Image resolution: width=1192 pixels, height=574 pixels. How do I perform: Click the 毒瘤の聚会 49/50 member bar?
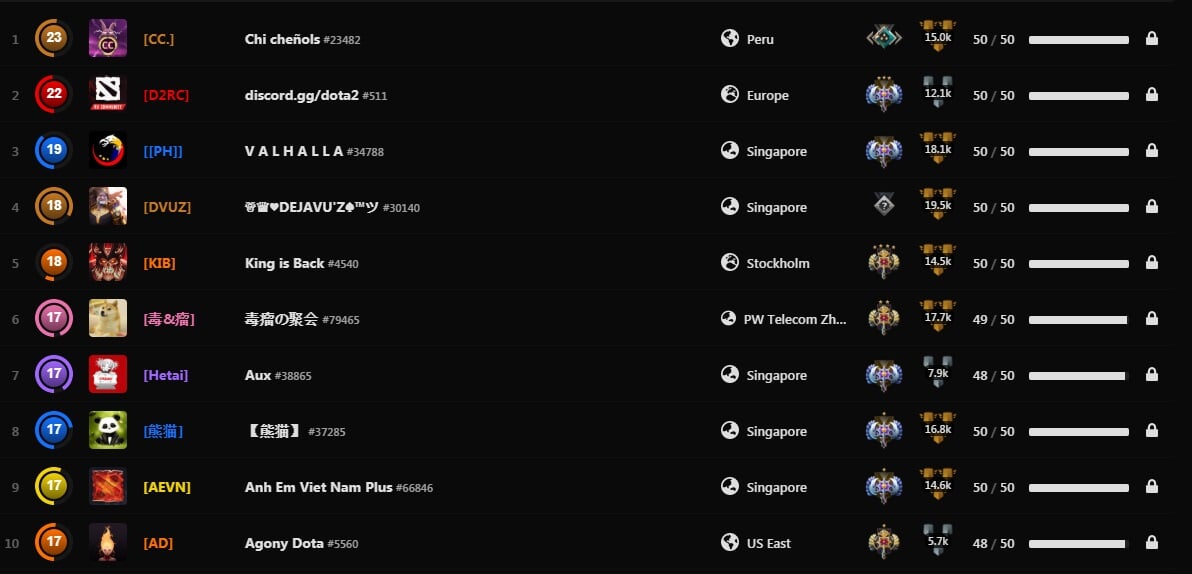pyautogui.click(x=1078, y=320)
